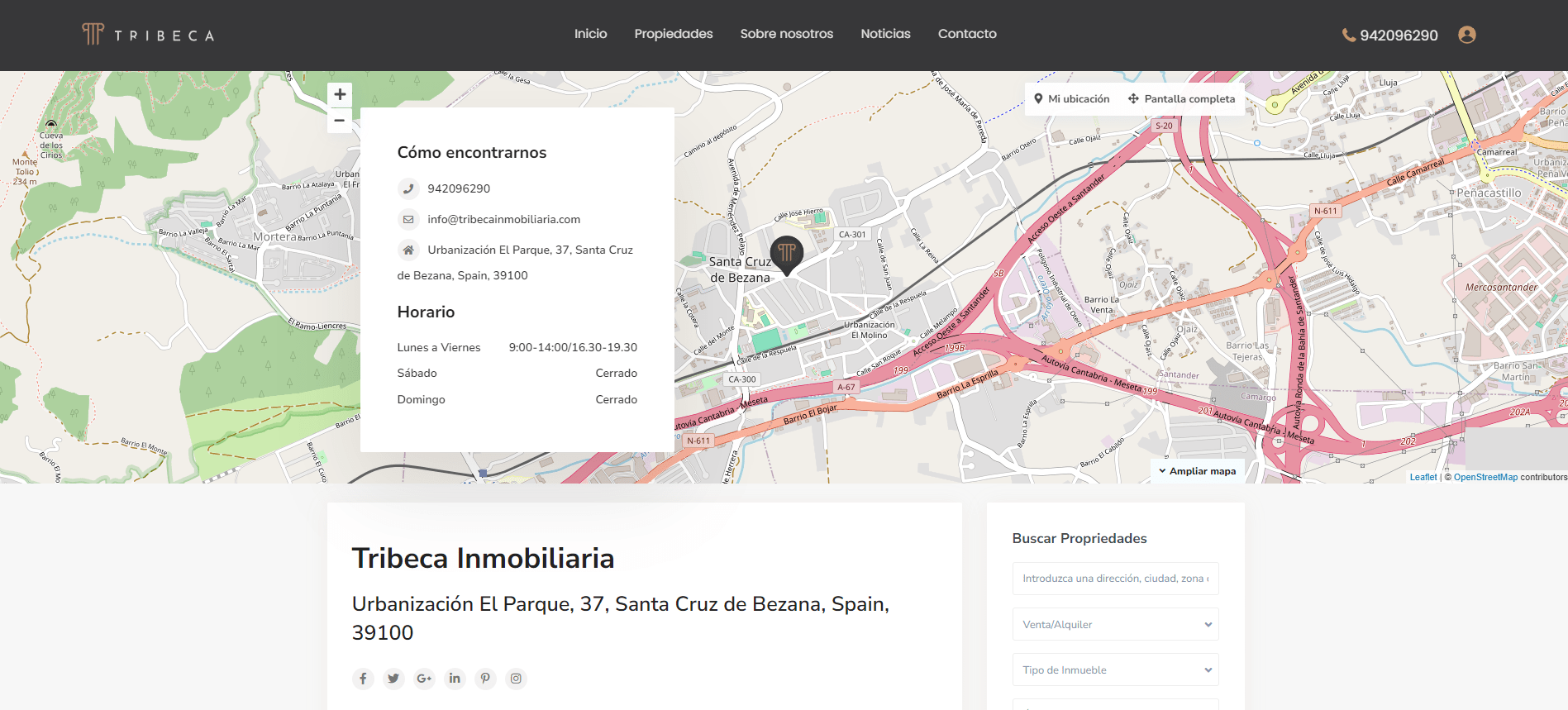Open the OpenStreetMap attribution link
Screen dimensions: 1568x710
point(1486,477)
